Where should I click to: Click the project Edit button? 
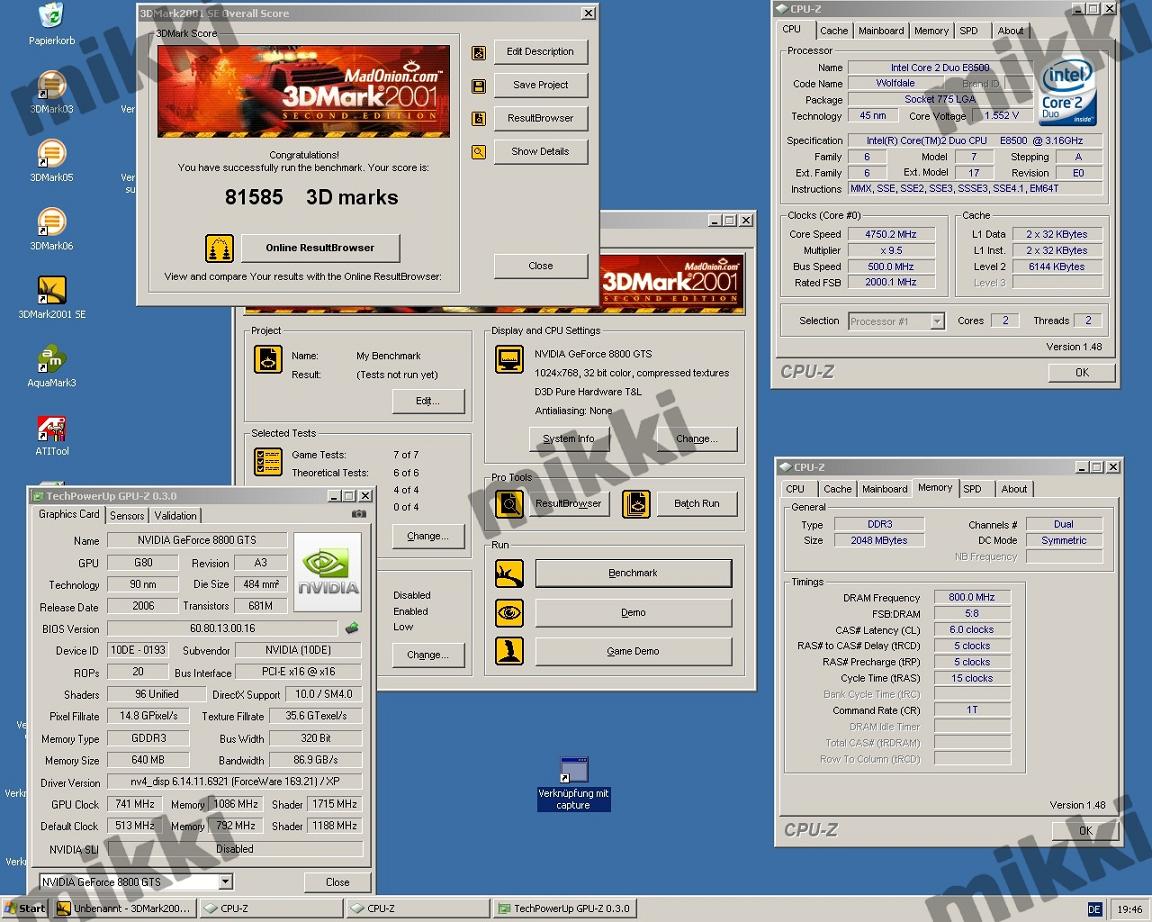coord(428,401)
